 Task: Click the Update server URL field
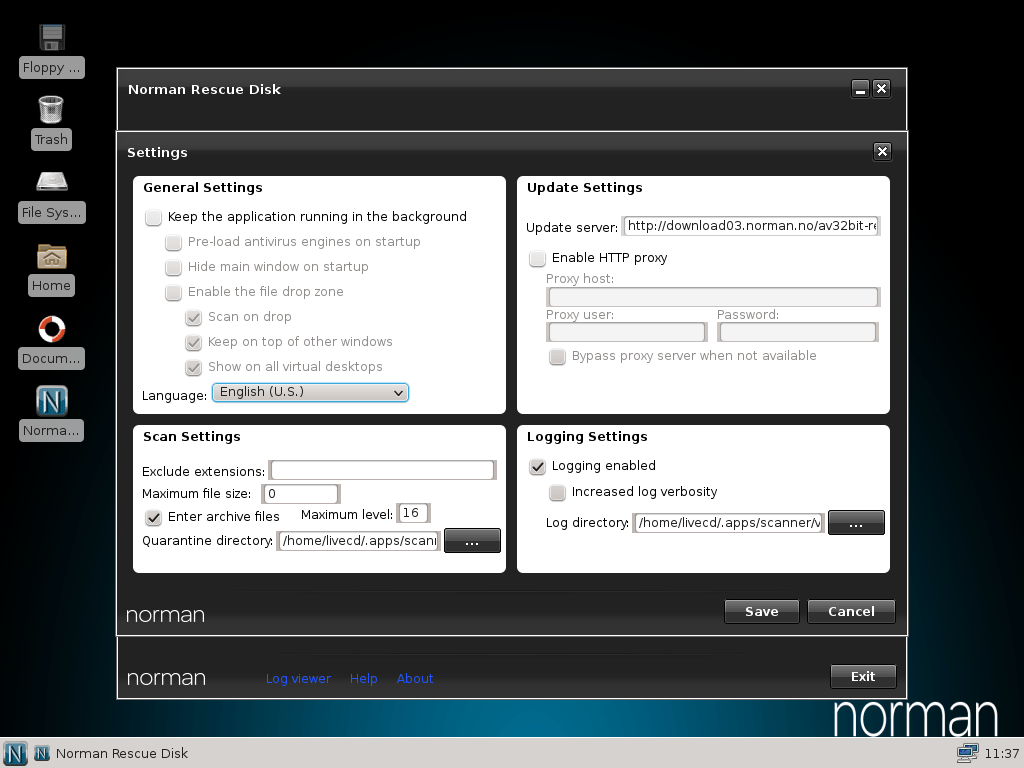751,226
